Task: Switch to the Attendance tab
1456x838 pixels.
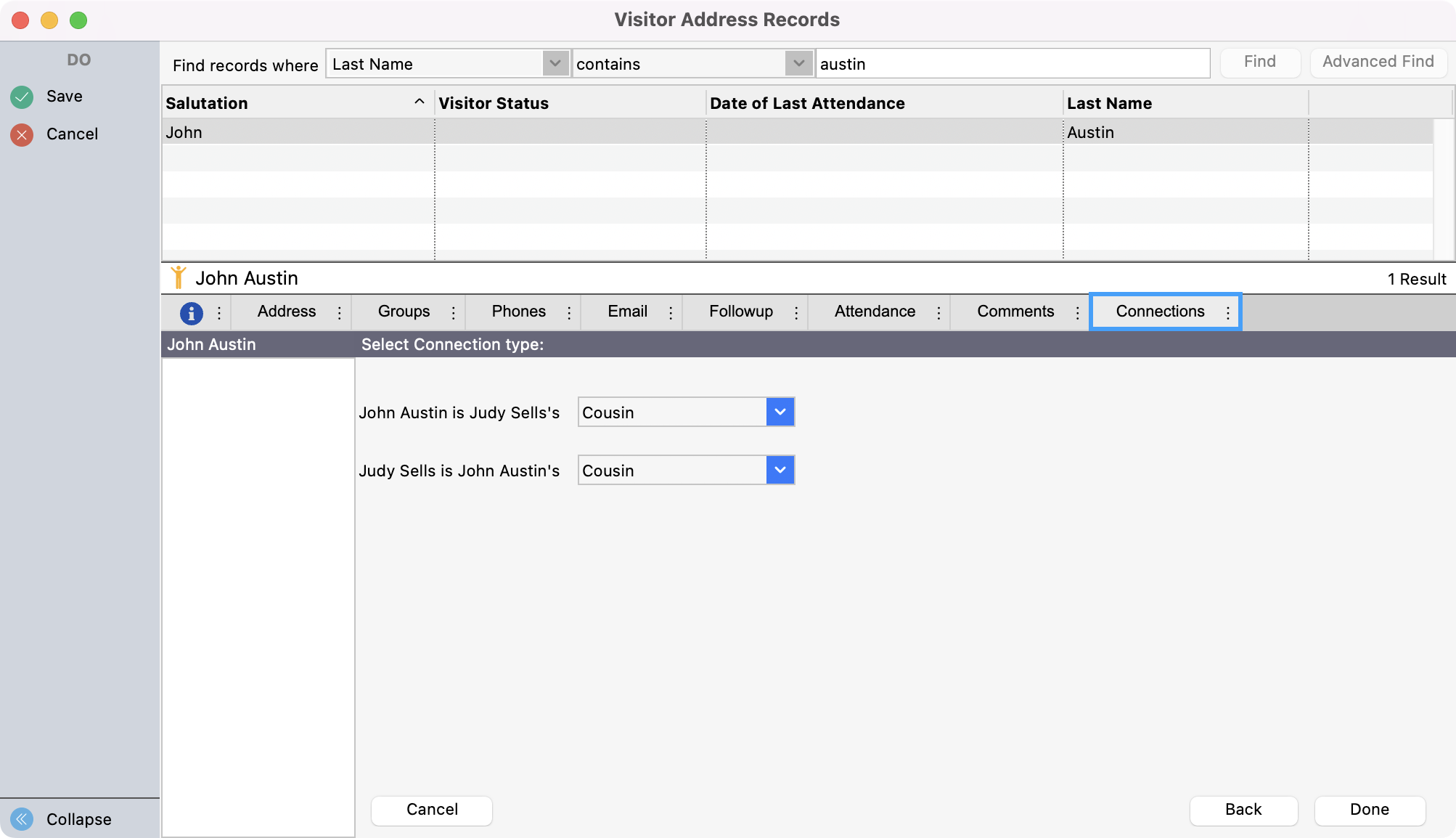Action: [875, 312]
